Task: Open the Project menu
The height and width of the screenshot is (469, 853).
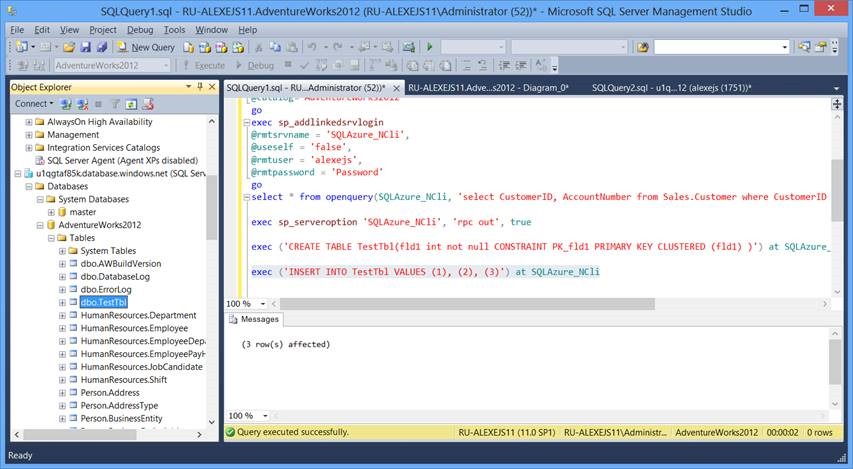Action: click(x=103, y=30)
